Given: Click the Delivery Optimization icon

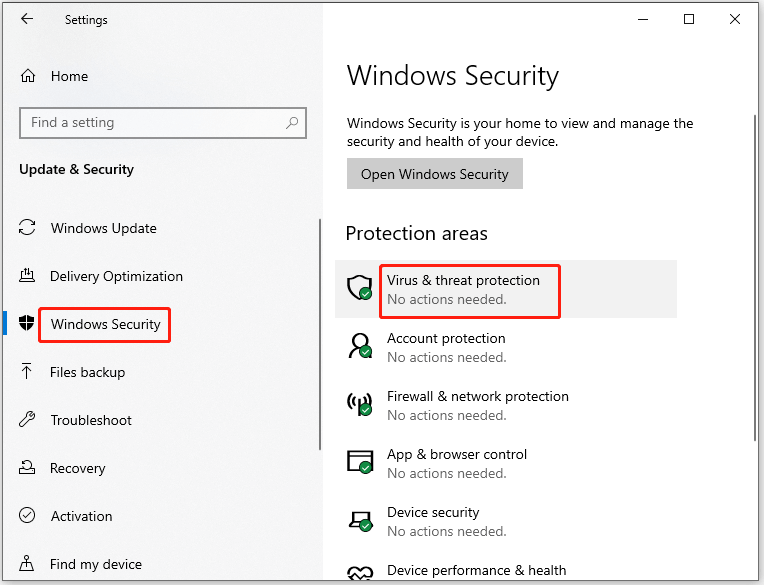Looking at the screenshot, I should pos(27,276).
